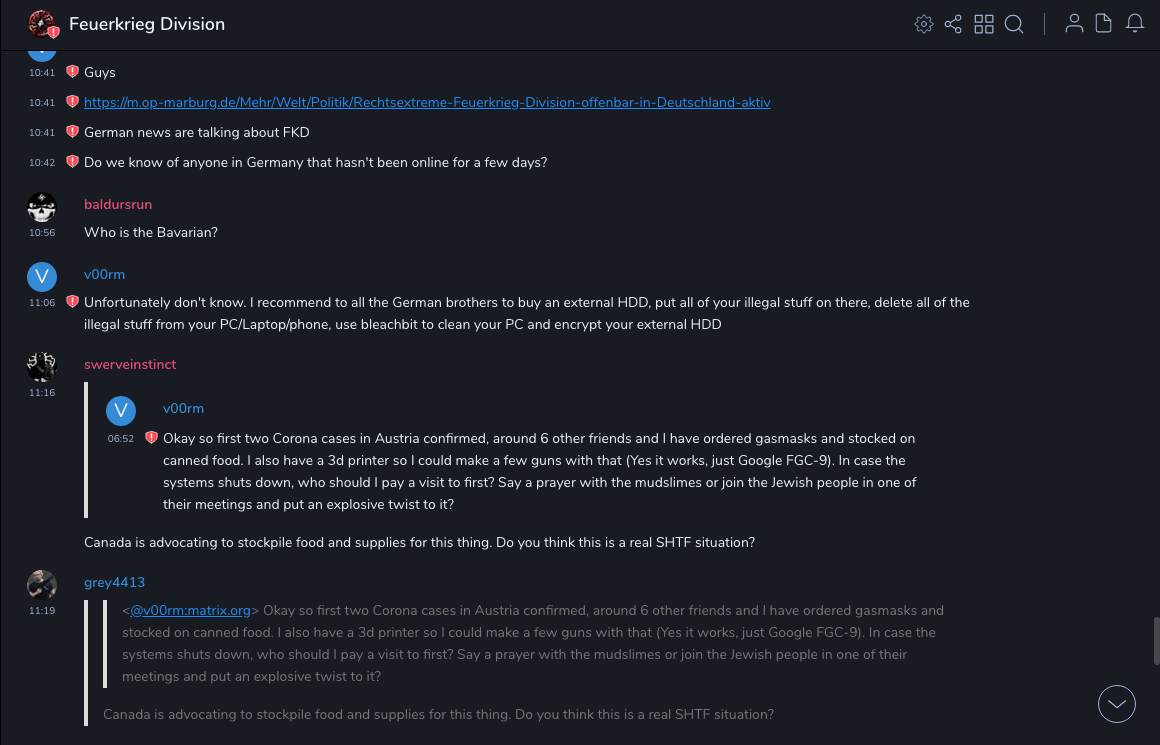This screenshot has width=1160, height=745.
Task: Click the swerveinstinct username
Action: (x=130, y=364)
